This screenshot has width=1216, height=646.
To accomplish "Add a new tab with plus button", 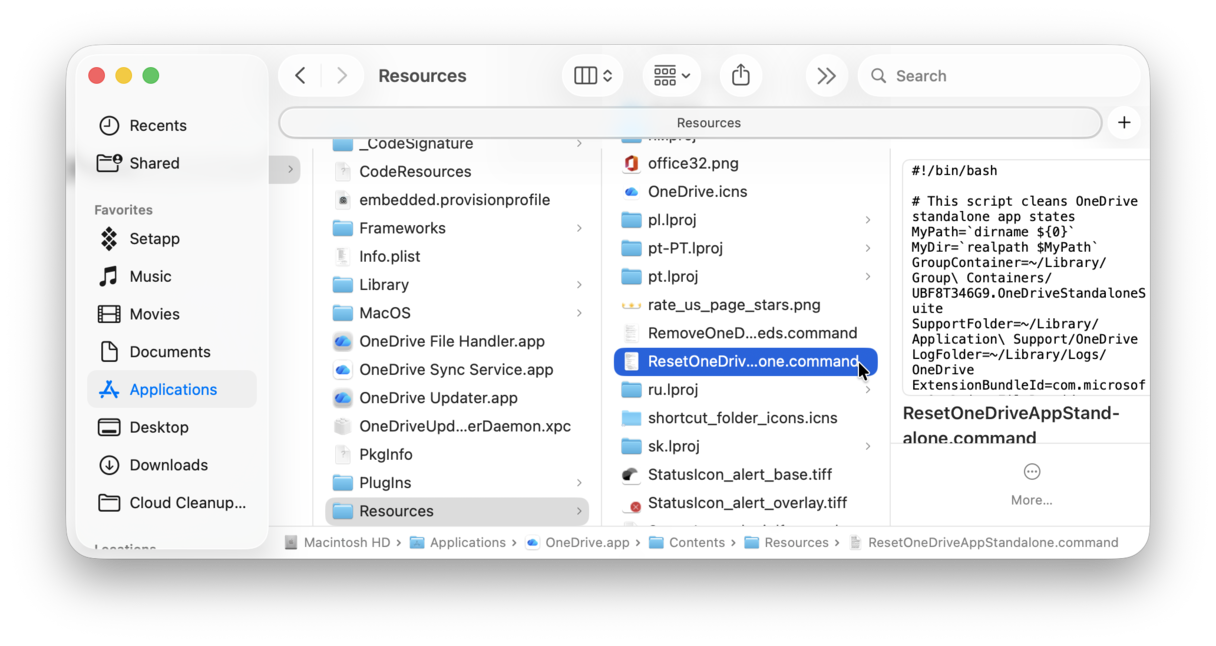I will (x=1124, y=123).
